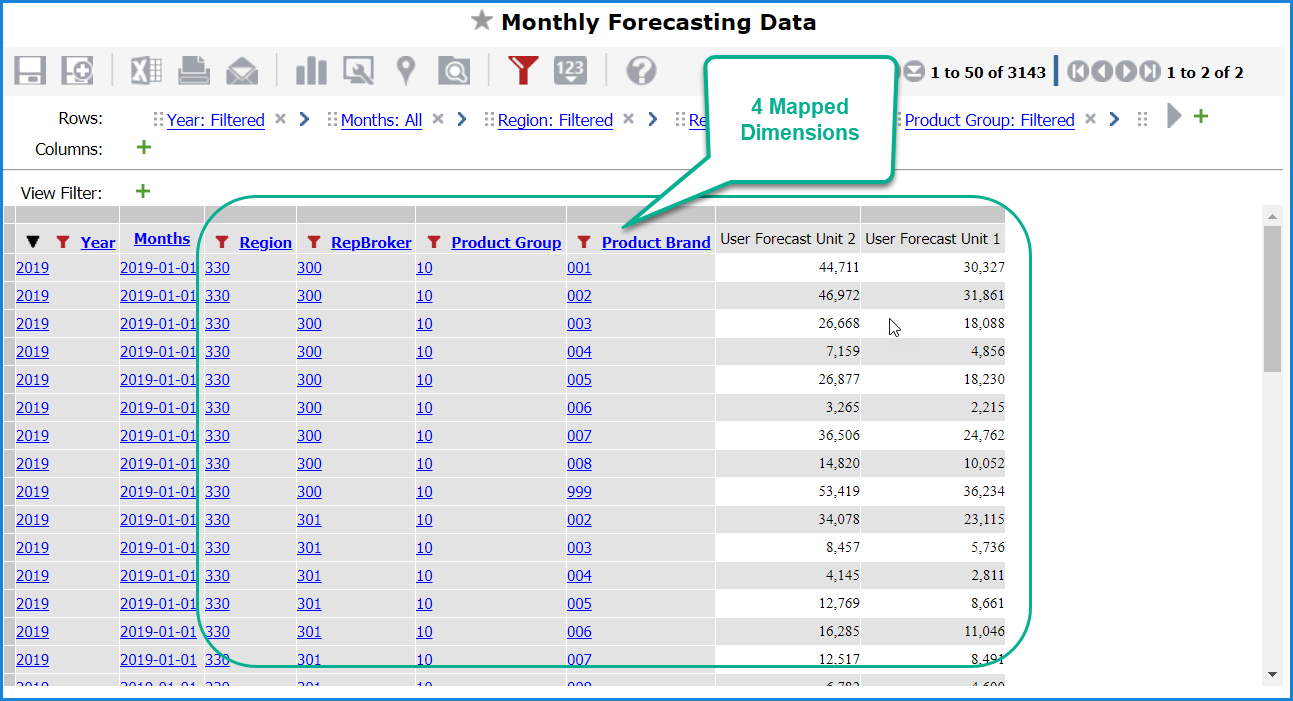Click the black sort triangle by Year
This screenshot has height=701, width=1293.
[34, 242]
